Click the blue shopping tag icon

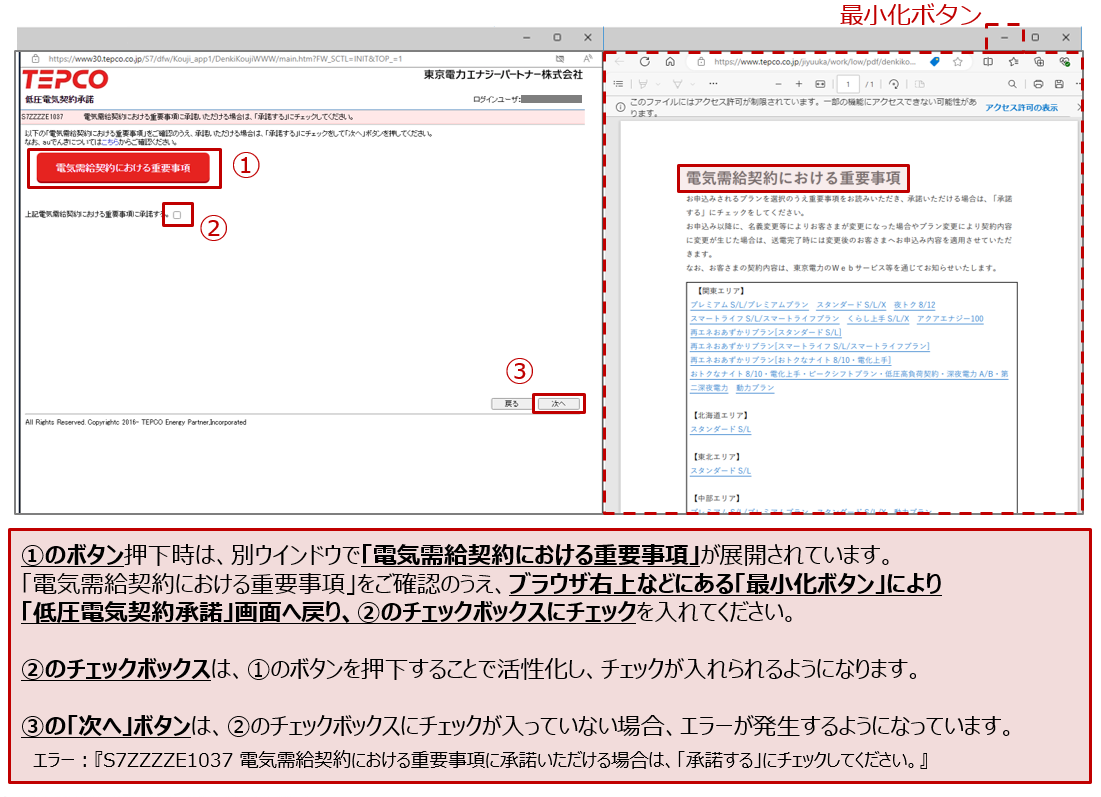(935, 62)
